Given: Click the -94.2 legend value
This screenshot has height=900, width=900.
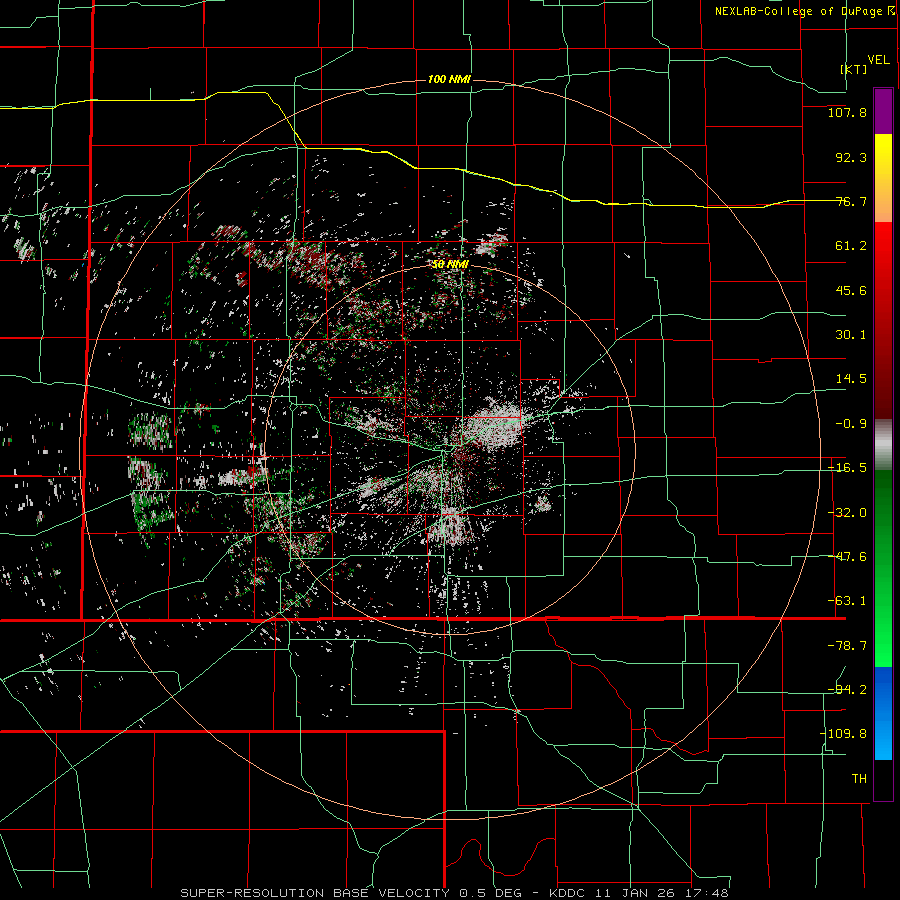Looking at the screenshot, I should point(847,689).
